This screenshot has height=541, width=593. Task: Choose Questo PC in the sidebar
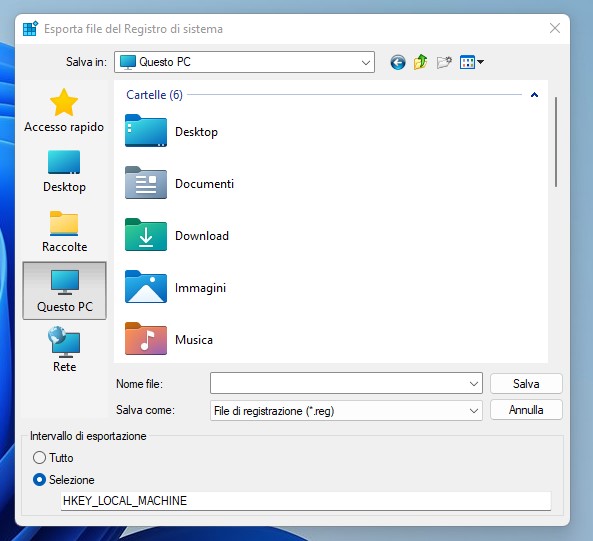pyautogui.click(x=64, y=291)
